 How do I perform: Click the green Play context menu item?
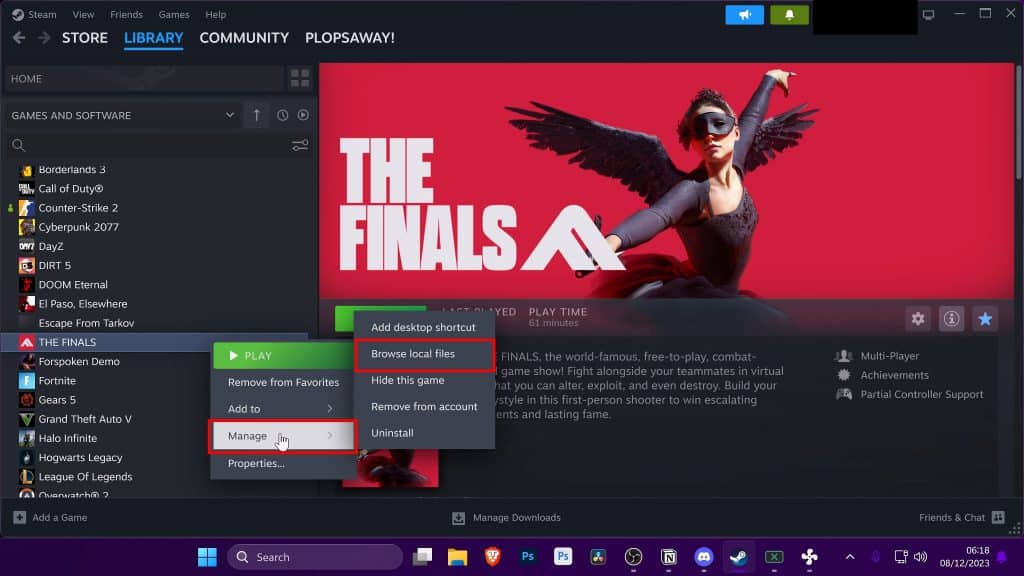point(283,355)
